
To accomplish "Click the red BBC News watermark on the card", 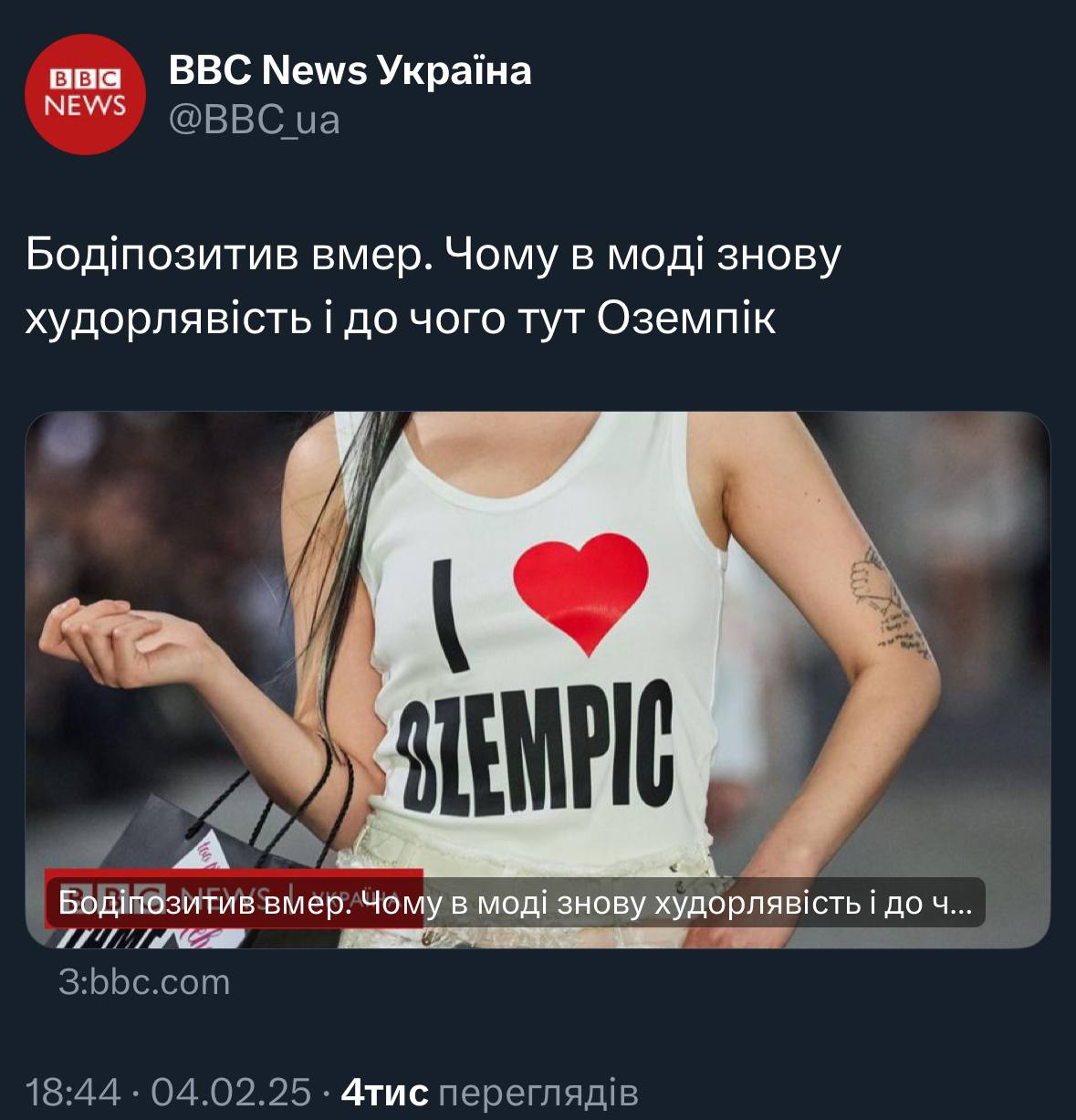I will pos(233,897).
